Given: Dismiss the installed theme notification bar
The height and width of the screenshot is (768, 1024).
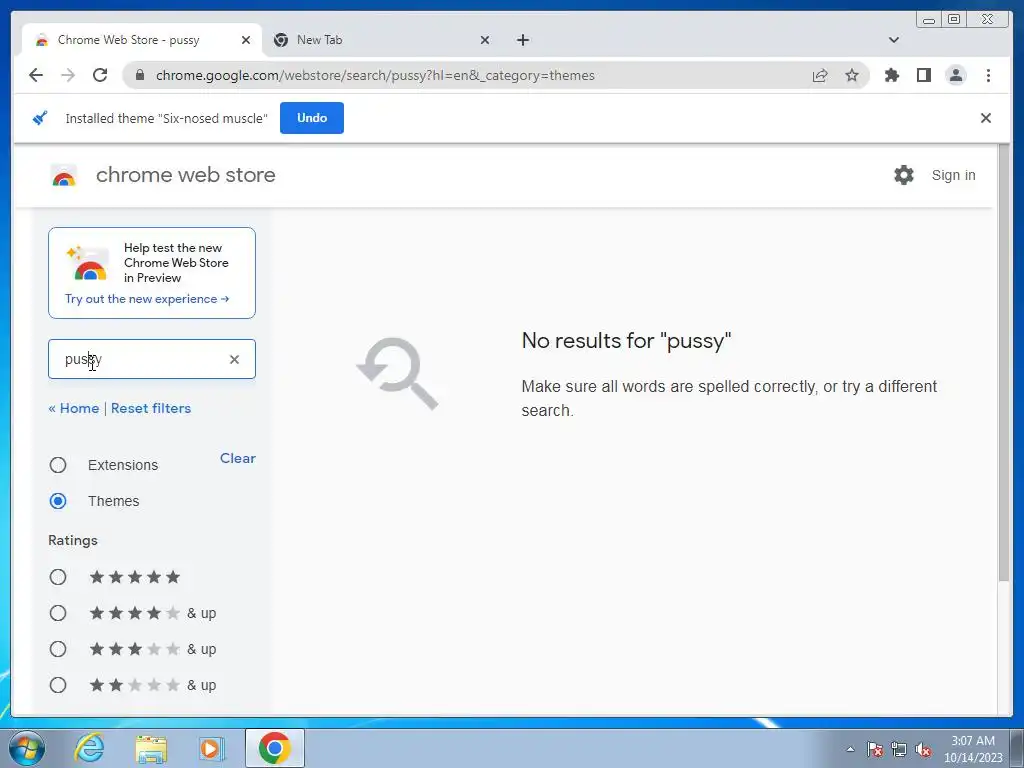Looking at the screenshot, I should point(985,118).
